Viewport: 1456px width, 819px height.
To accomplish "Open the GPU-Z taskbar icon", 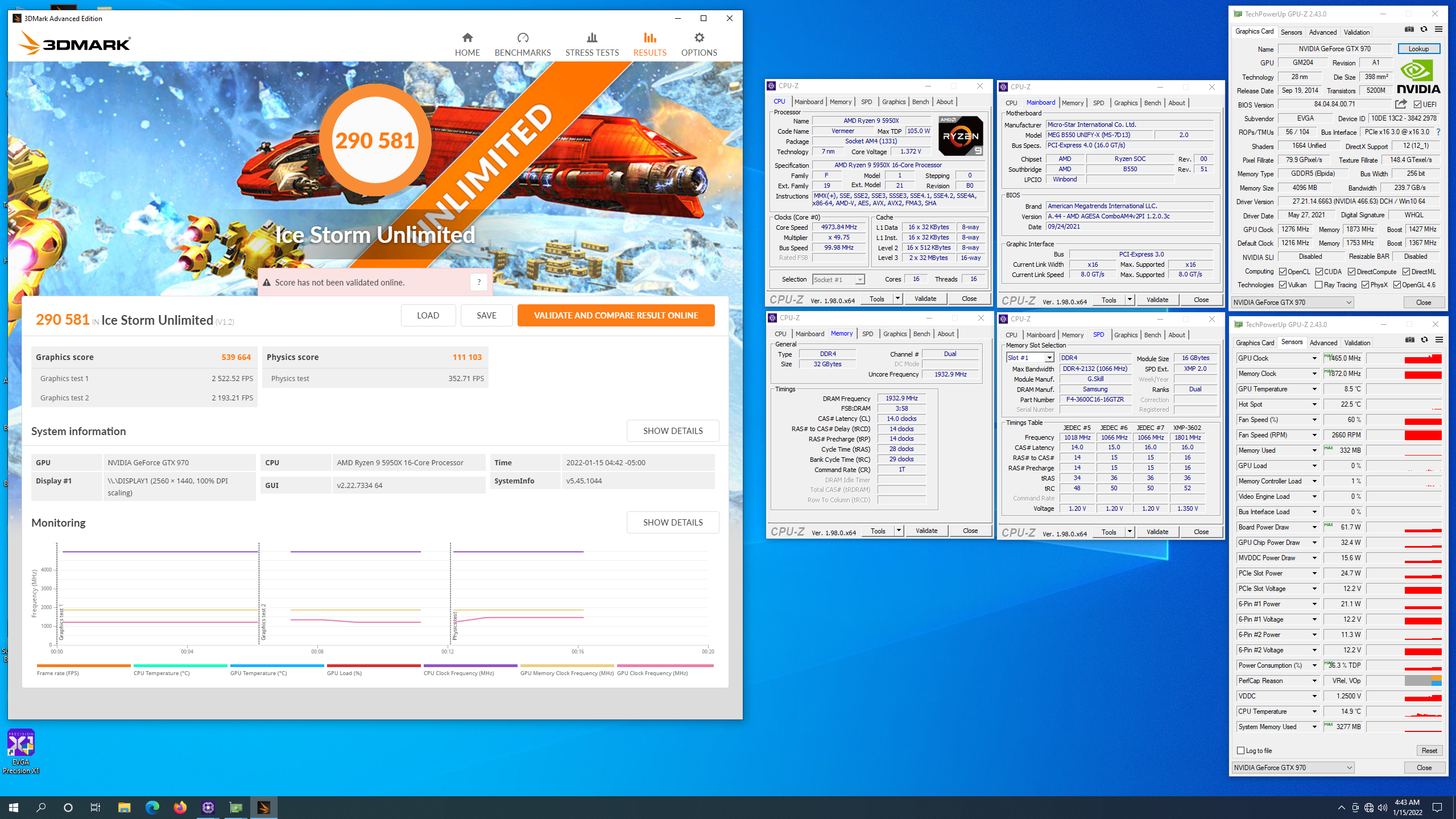I will (x=235, y=807).
